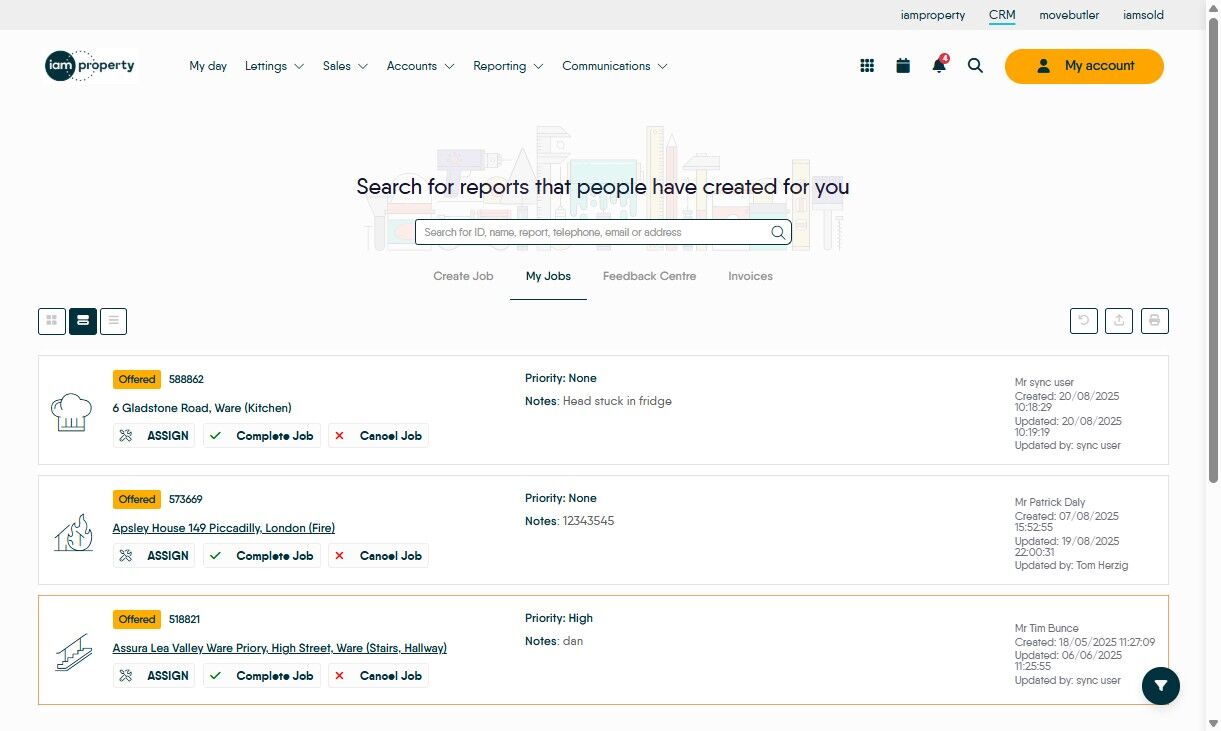The height and width of the screenshot is (731, 1221).
Task: Open the floating filter button
Action: click(x=1161, y=686)
